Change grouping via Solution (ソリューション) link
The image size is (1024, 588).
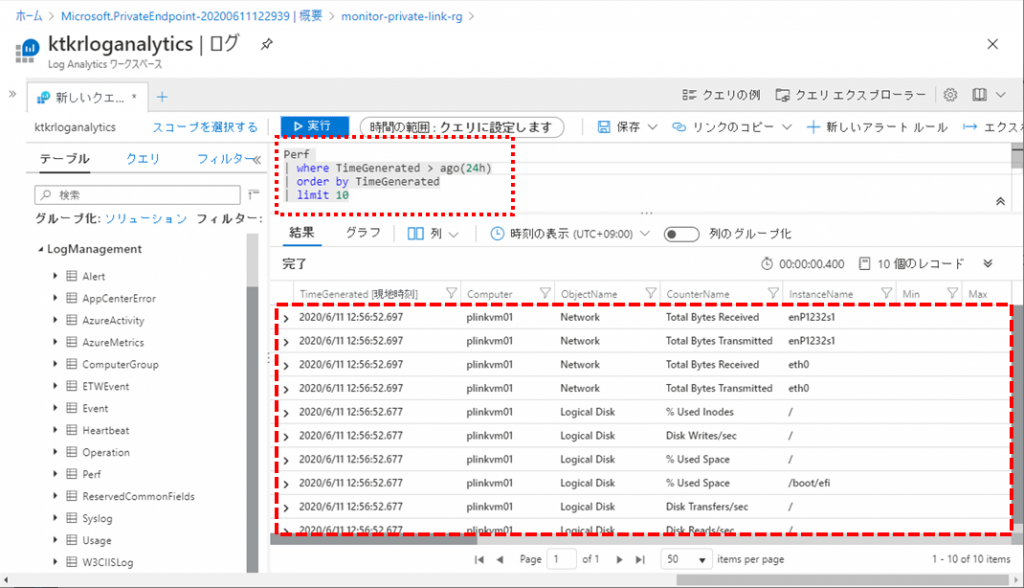146,219
